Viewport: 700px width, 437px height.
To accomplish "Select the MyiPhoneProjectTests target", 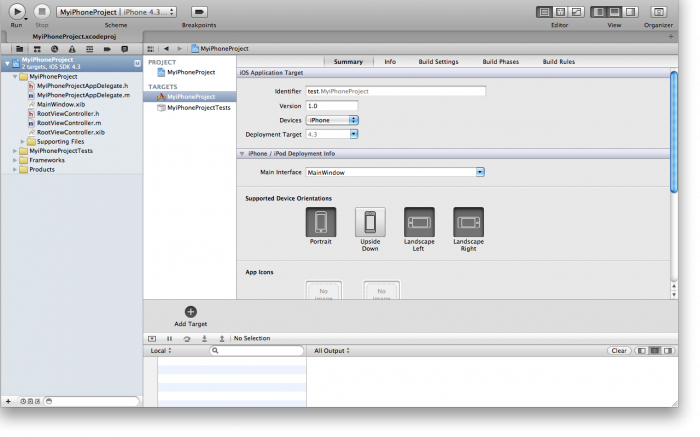I will pyautogui.click(x=199, y=107).
